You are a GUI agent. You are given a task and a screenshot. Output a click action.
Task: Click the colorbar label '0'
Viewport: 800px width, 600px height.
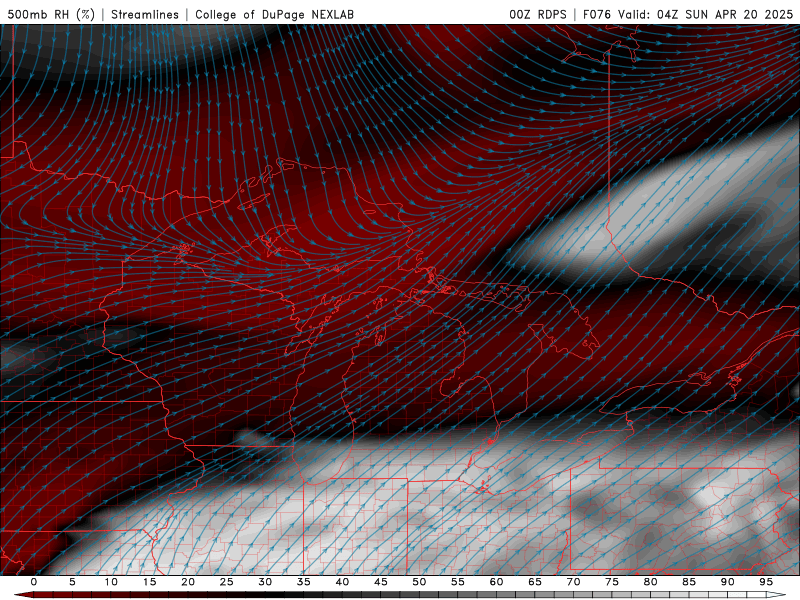pos(34,582)
